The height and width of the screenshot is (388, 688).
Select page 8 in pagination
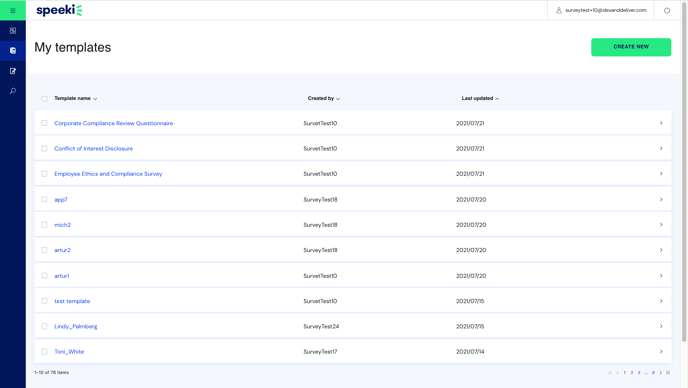[x=653, y=373]
